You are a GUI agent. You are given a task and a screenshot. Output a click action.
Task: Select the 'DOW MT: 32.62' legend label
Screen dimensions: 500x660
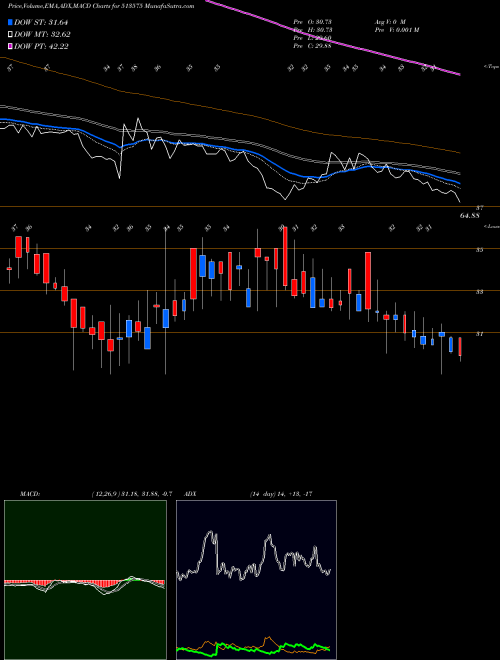click(42, 35)
